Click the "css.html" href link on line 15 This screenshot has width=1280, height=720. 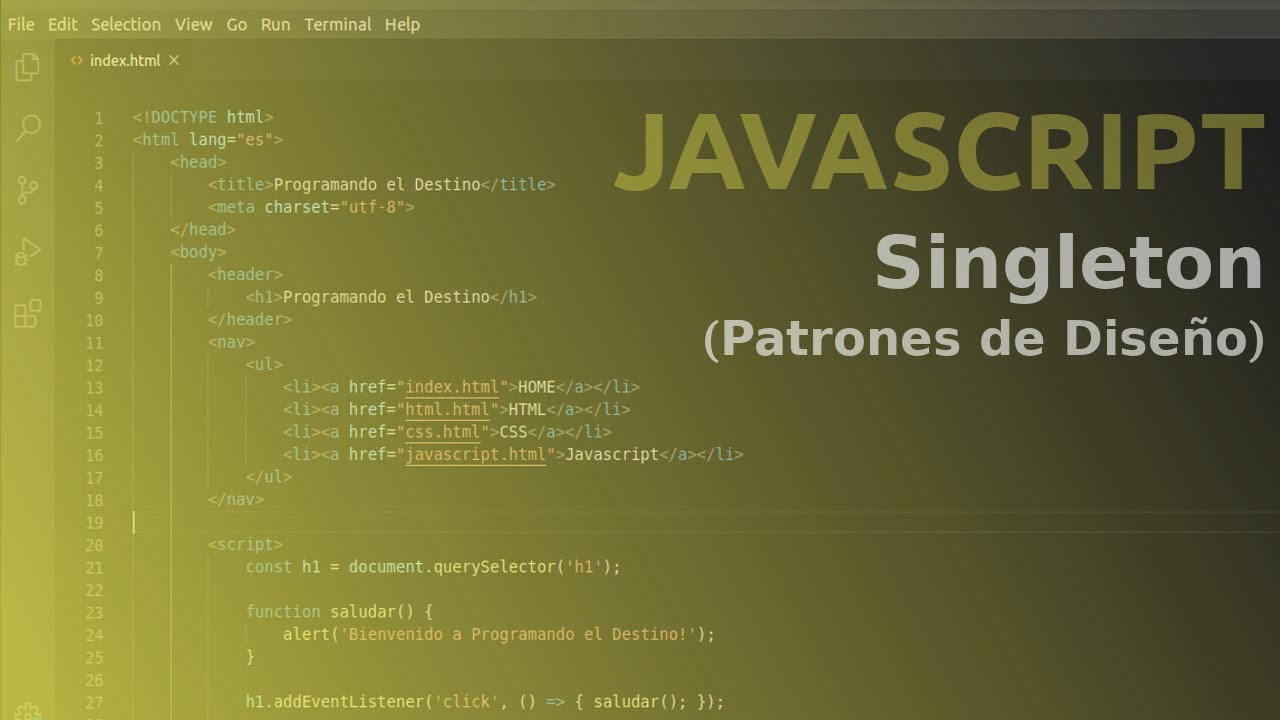pyautogui.click(x=442, y=432)
